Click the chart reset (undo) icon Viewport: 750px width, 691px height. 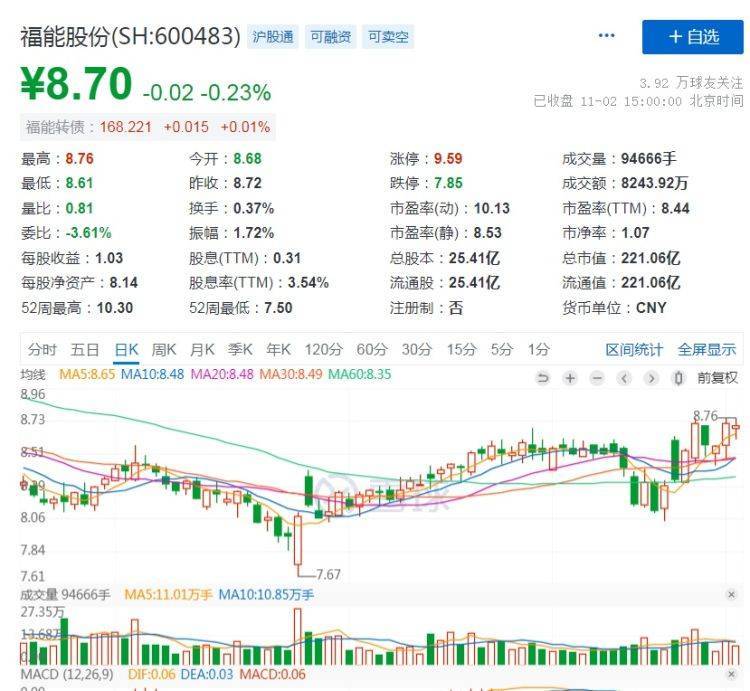click(543, 378)
